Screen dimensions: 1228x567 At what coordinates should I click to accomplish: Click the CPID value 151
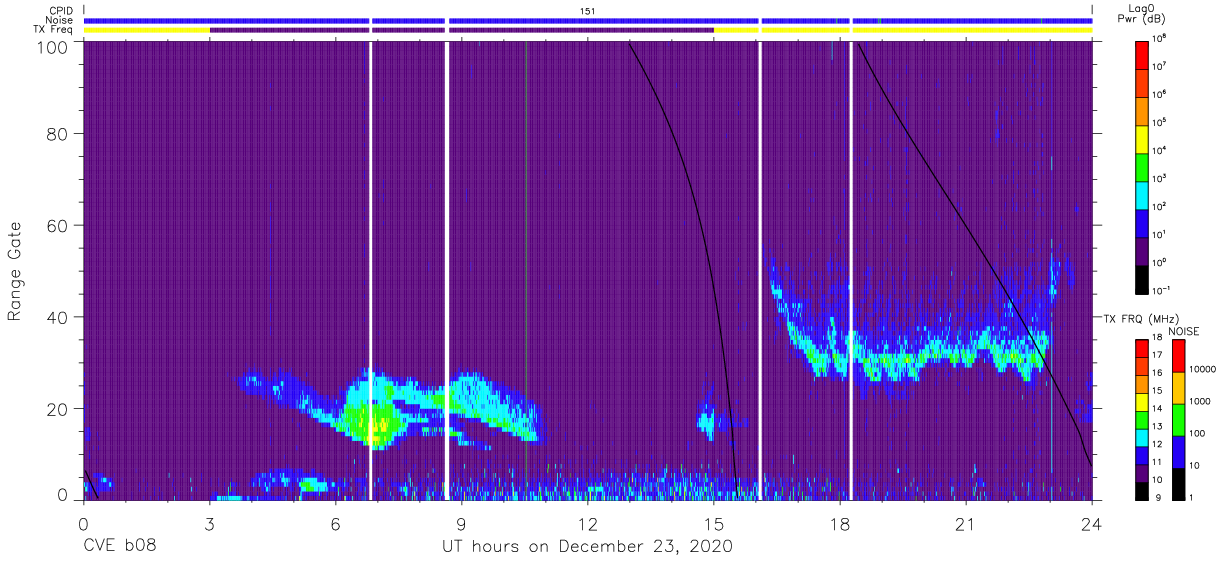(x=587, y=10)
